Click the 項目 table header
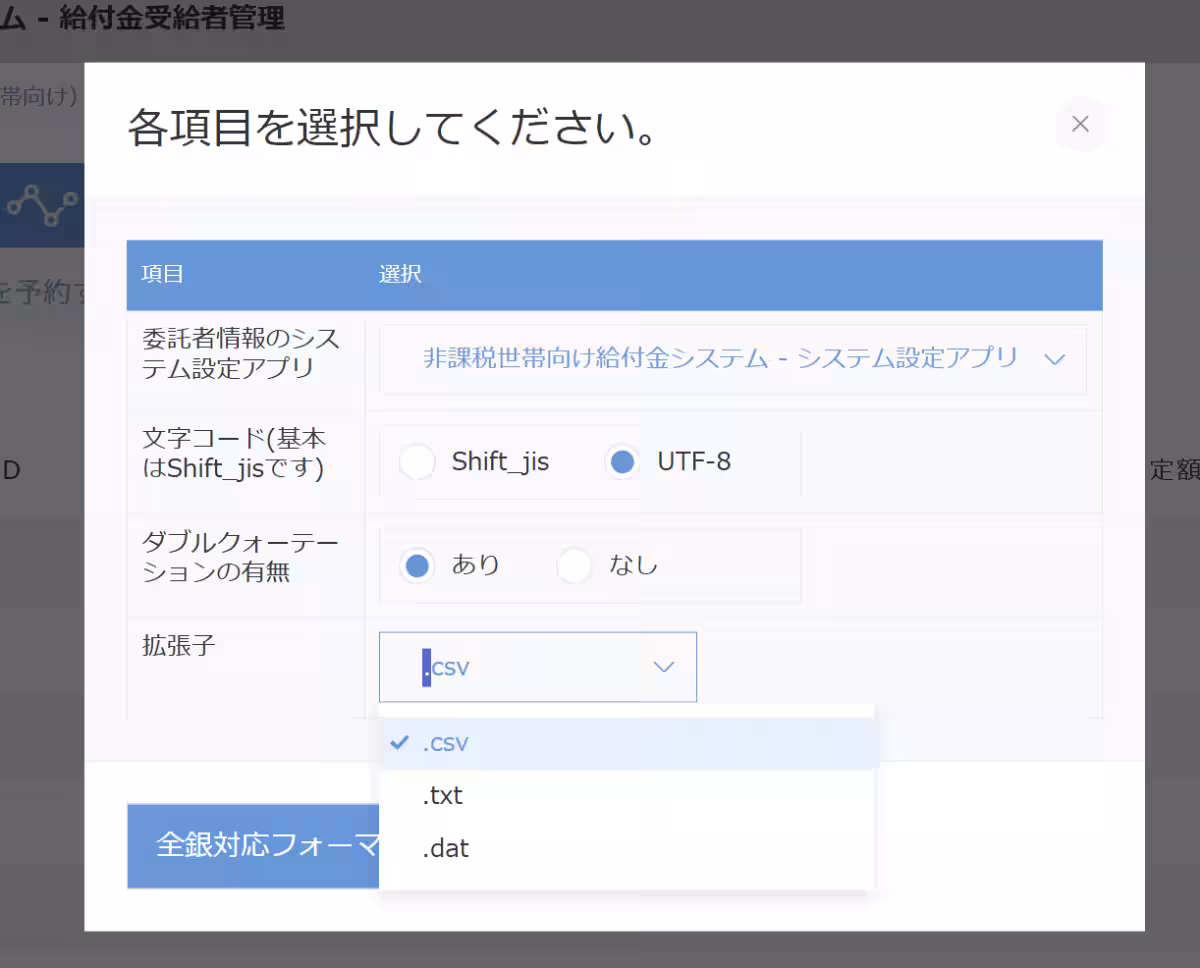Image resolution: width=1200 pixels, height=968 pixels. tap(161, 274)
